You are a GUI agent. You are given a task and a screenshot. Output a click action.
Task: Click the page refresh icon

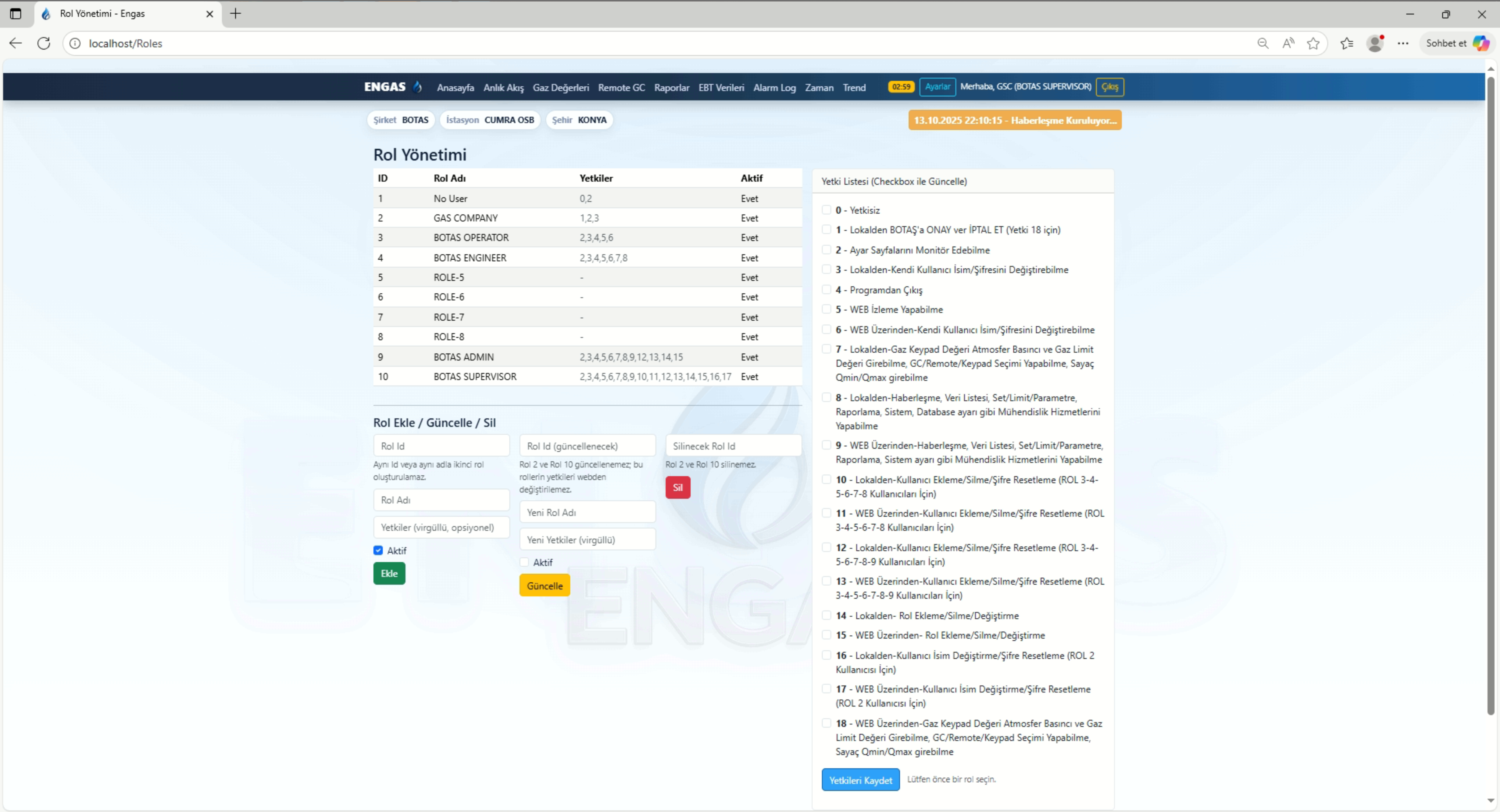[44, 43]
